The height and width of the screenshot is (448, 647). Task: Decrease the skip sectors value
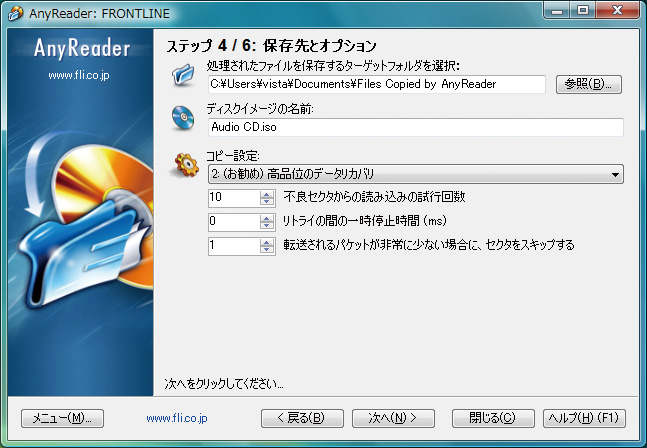pyautogui.click(x=267, y=250)
